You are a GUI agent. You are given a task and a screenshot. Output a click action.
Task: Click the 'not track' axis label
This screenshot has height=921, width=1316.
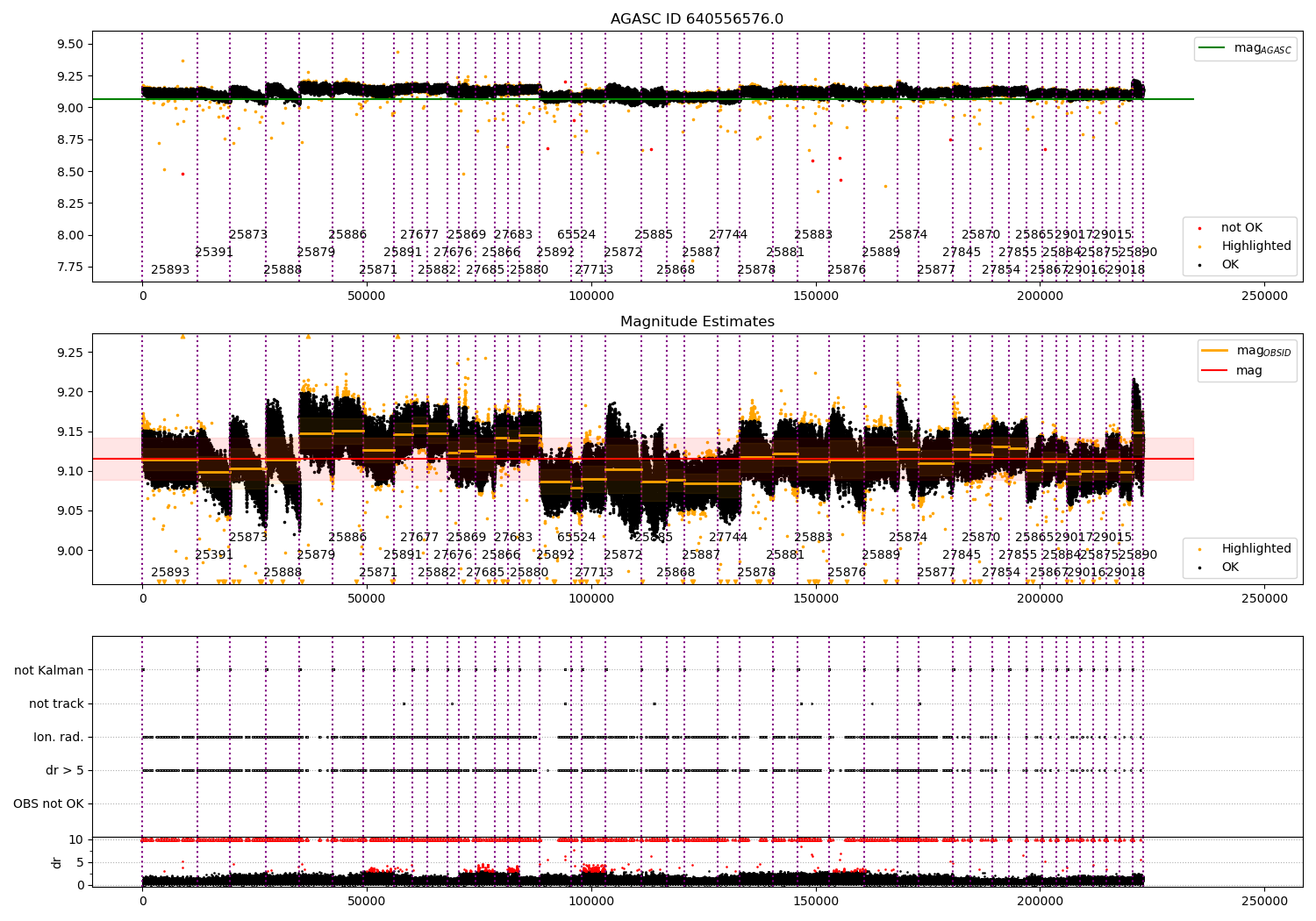56,704
